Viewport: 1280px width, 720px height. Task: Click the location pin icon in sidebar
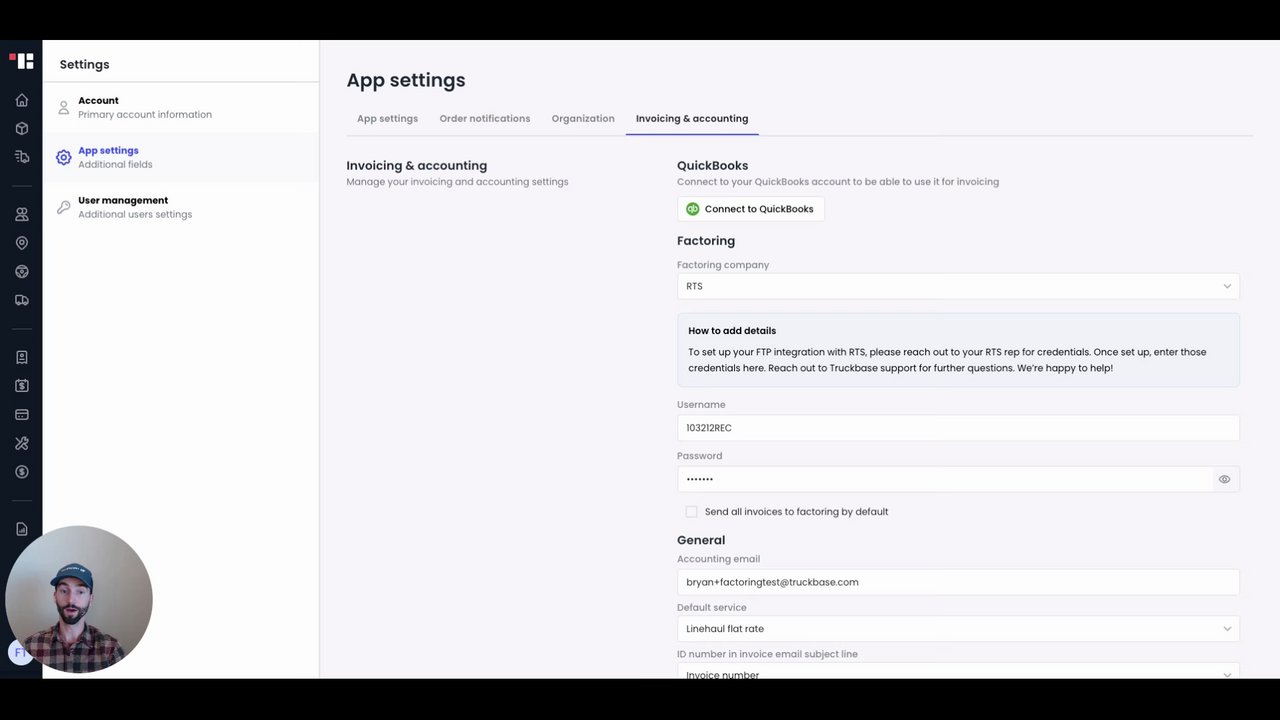[21, 243]
